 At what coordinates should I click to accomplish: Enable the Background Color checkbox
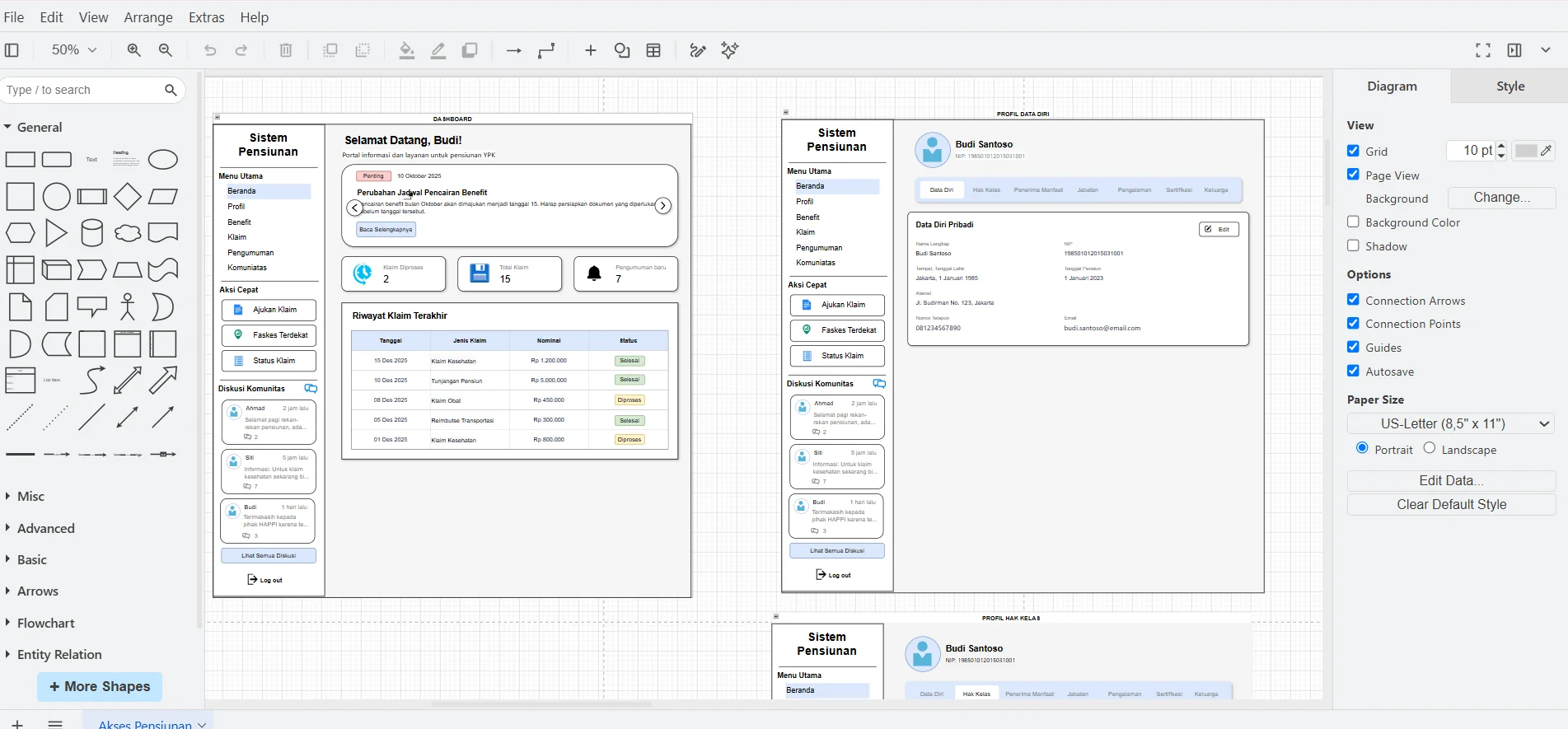[1353, 222]
